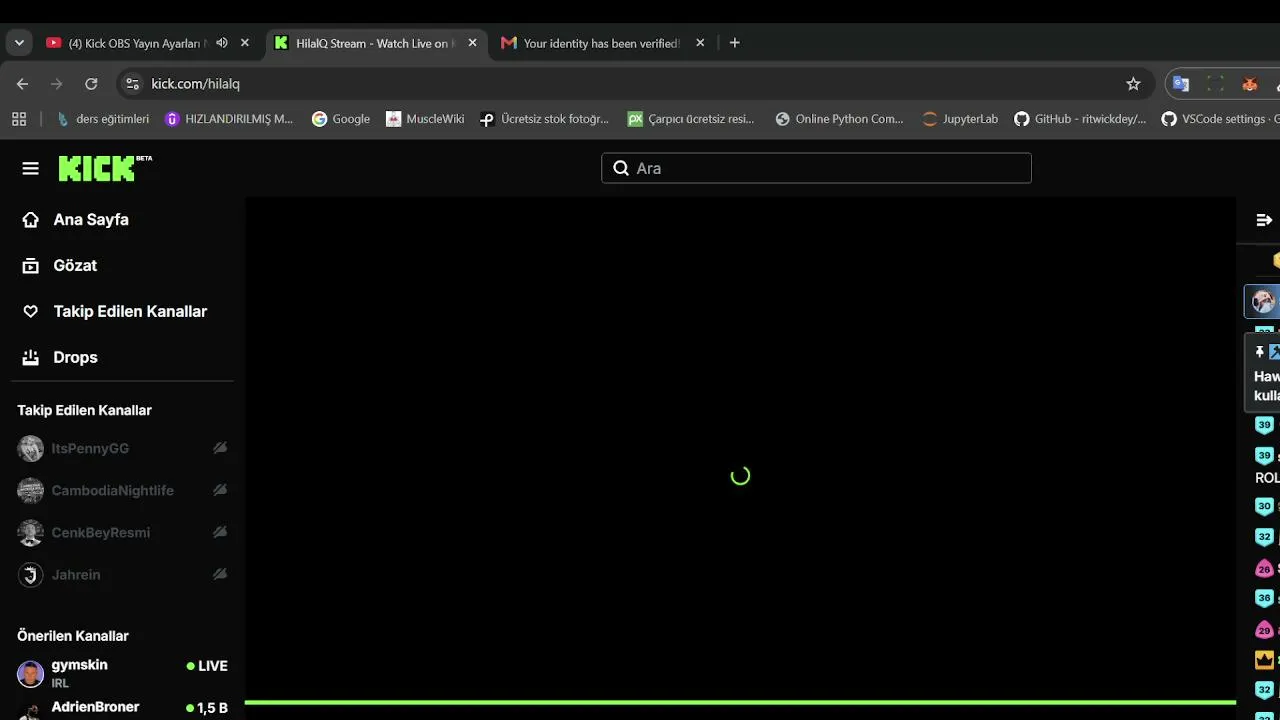Click the heart icon beside Takip Edilen Kanallar

tap(31, 311)
